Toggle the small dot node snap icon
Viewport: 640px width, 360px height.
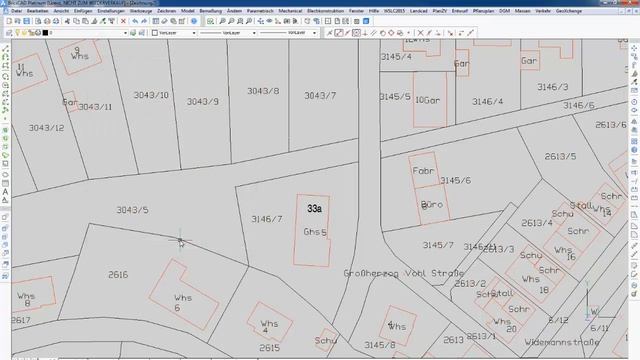point(409,33)
